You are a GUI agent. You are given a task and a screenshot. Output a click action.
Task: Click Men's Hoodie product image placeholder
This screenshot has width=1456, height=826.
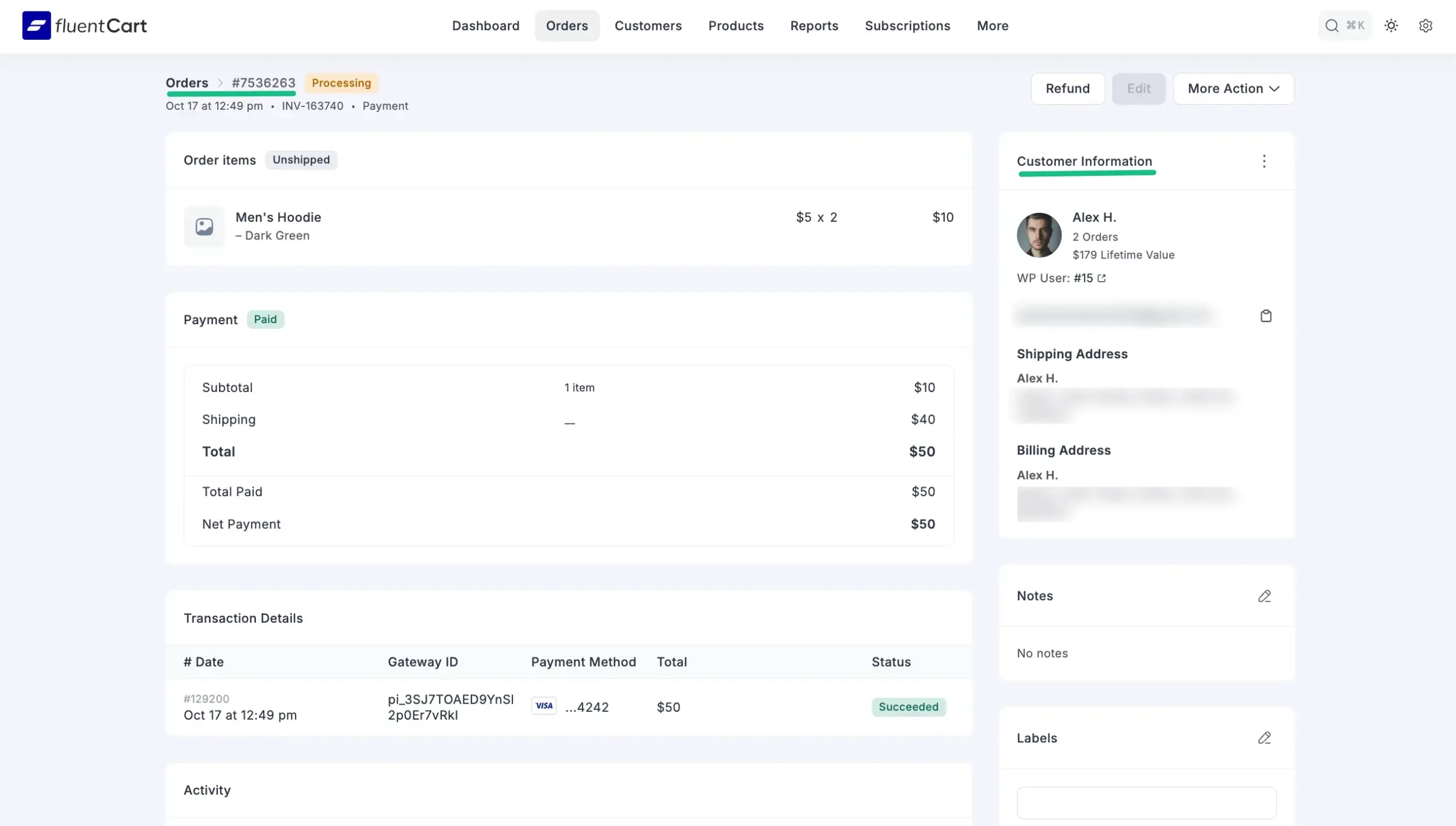pyautogui.click(x=204, y=226)
